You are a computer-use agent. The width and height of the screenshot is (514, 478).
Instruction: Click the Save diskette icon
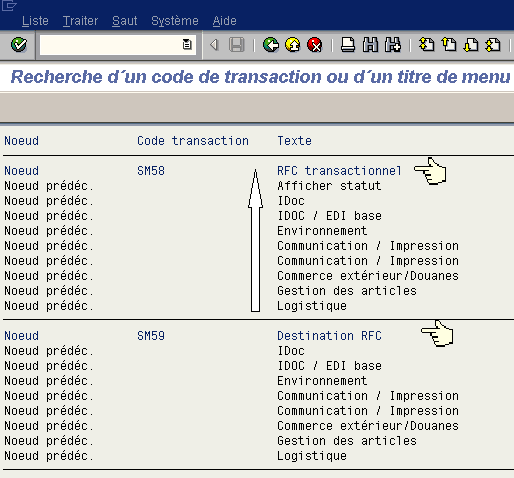[x=237, y=45]
